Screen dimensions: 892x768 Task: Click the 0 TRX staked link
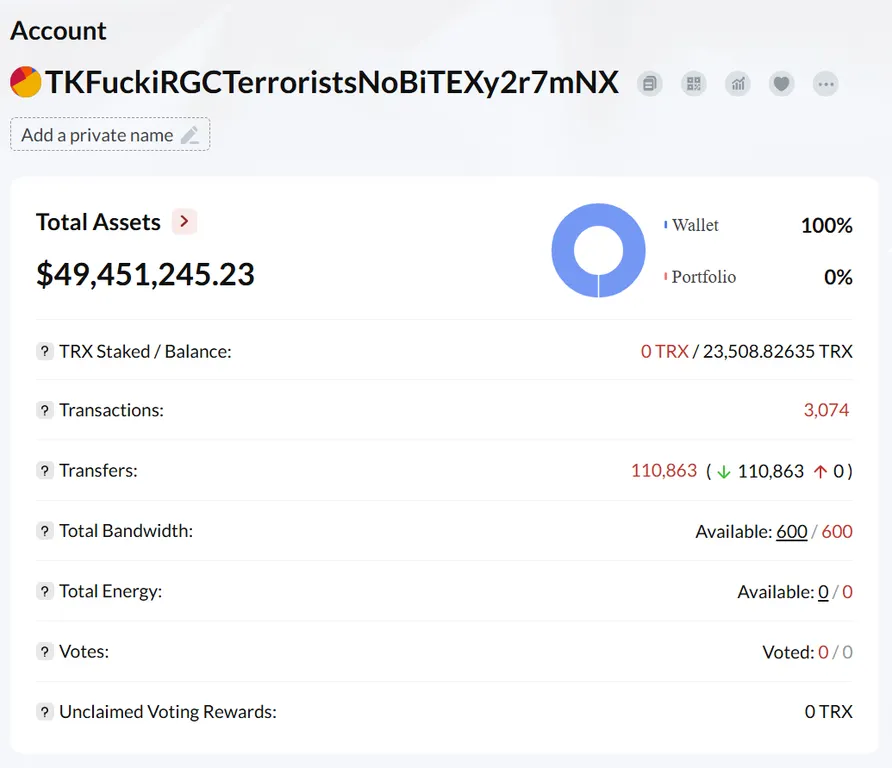click(664, 352)
